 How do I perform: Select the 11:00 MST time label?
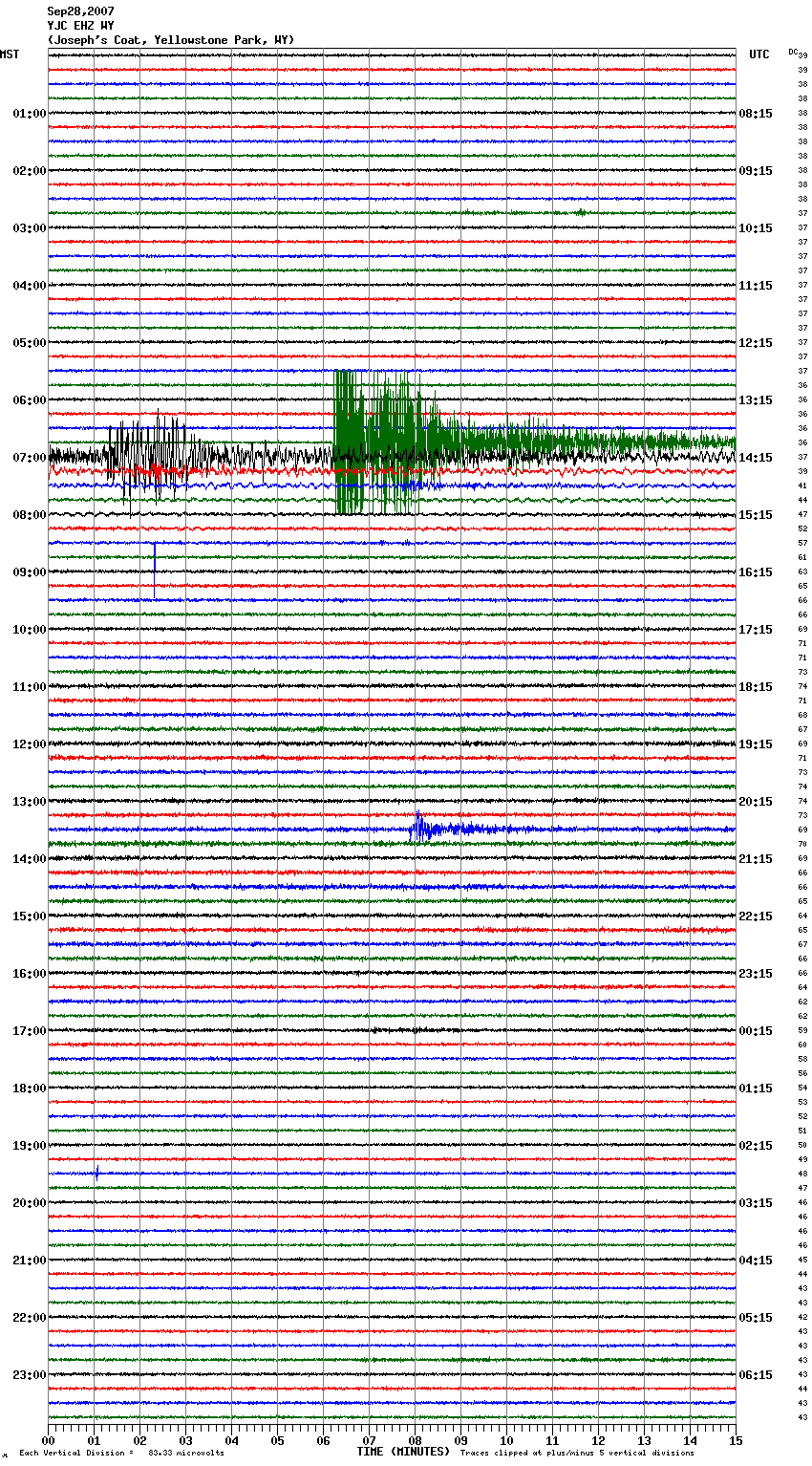point(30,687)
